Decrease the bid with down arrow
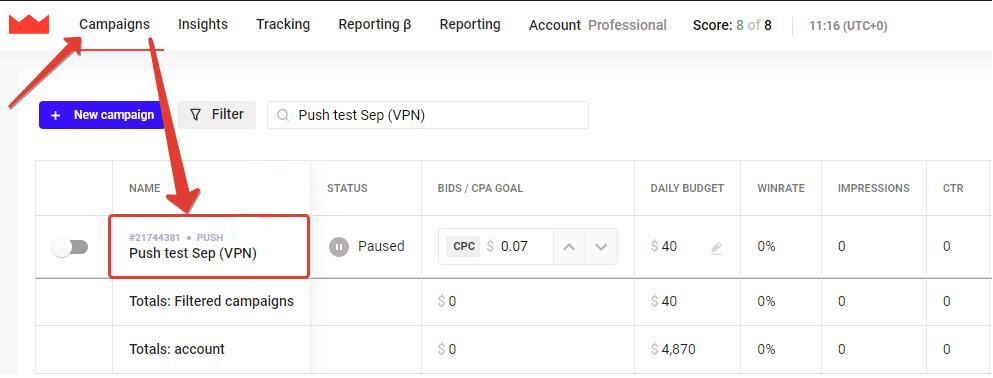Image resolution: width=993 pixels, height=378 pixels. point(602,246)
